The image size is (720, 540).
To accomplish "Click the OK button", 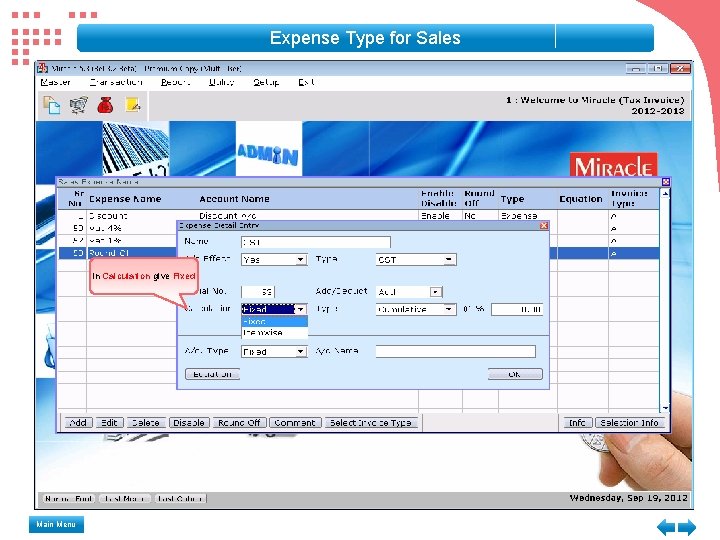I will [515, 374].
